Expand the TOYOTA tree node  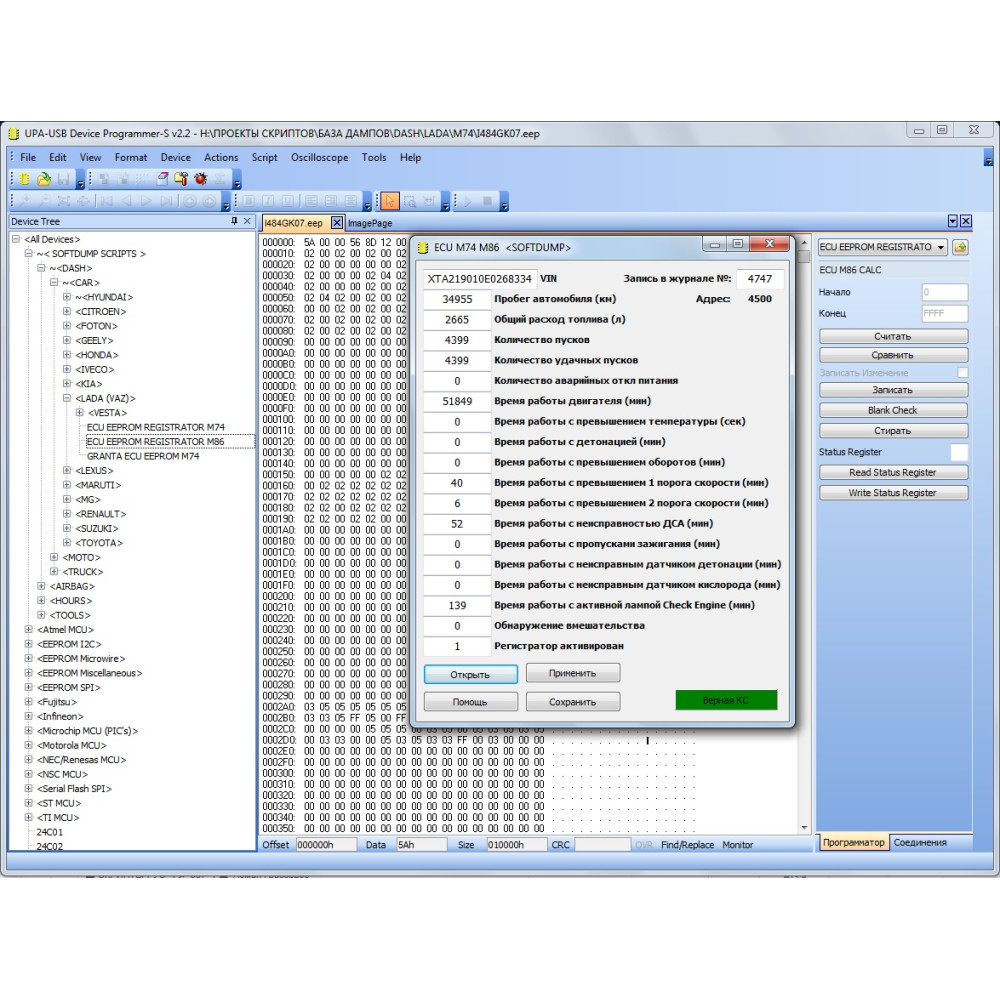click(67, 543)
